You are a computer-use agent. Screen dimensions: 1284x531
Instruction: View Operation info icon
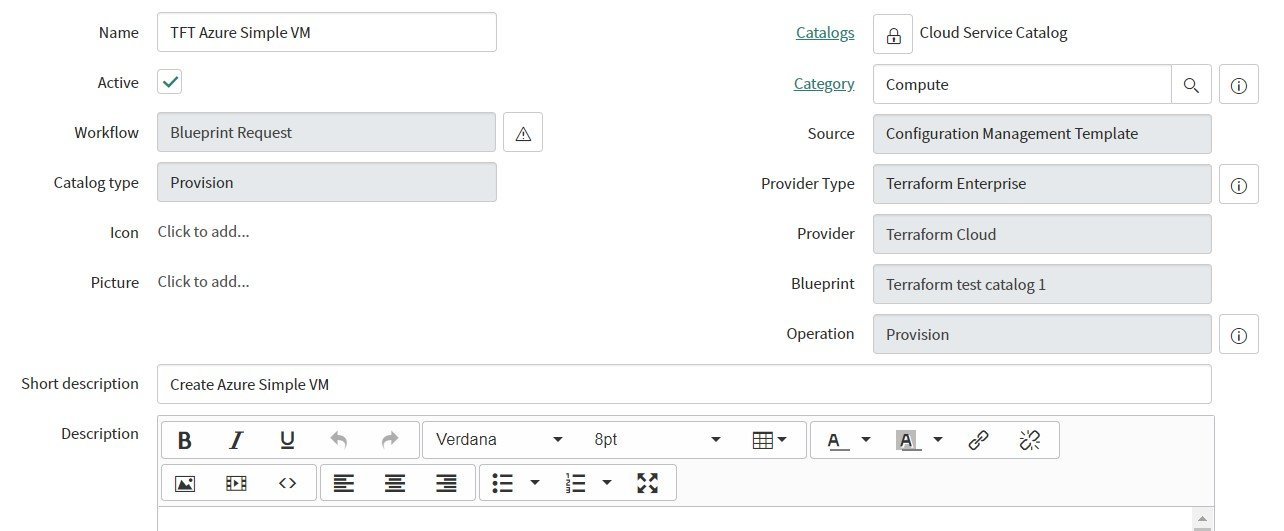pos(1238,335)
